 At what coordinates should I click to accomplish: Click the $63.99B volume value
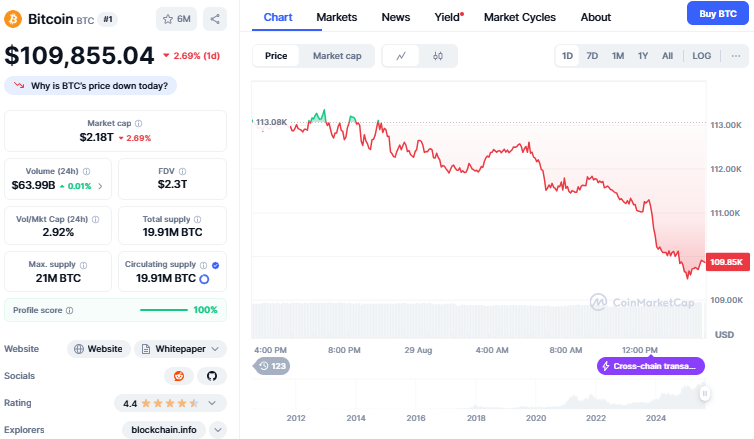(33, 186)
